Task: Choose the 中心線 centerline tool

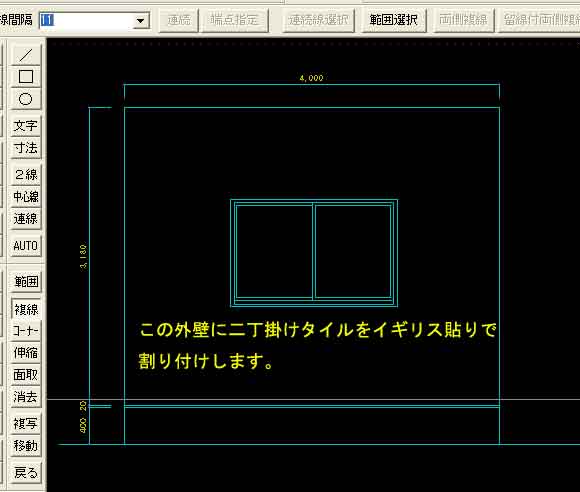Action: (x=26, y=196)
